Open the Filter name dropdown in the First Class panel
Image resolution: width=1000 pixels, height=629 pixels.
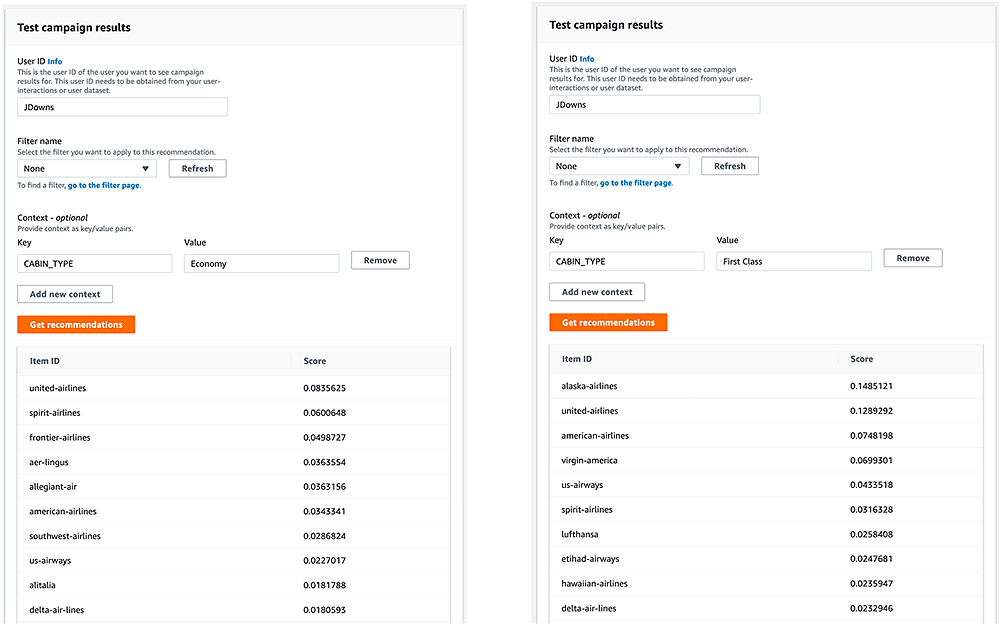pos(619,166)
